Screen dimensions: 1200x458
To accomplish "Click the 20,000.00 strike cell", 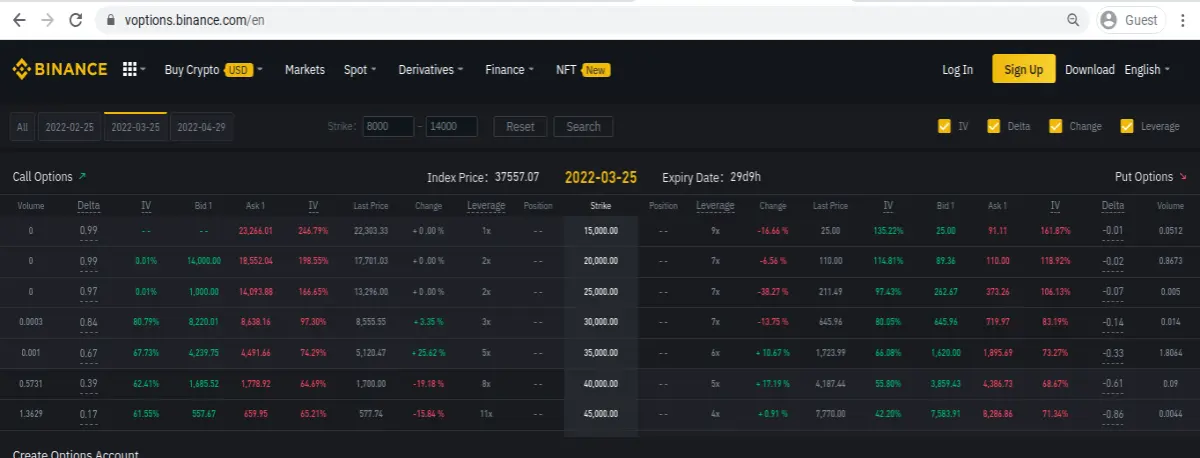I will coord(601,261).
